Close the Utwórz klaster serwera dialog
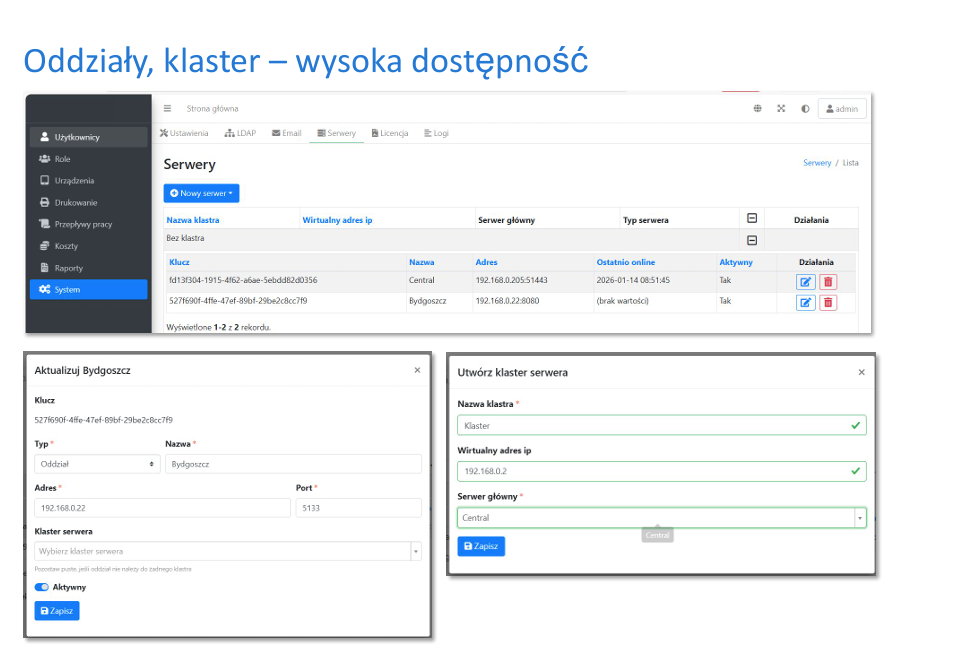 pos(862,372)
